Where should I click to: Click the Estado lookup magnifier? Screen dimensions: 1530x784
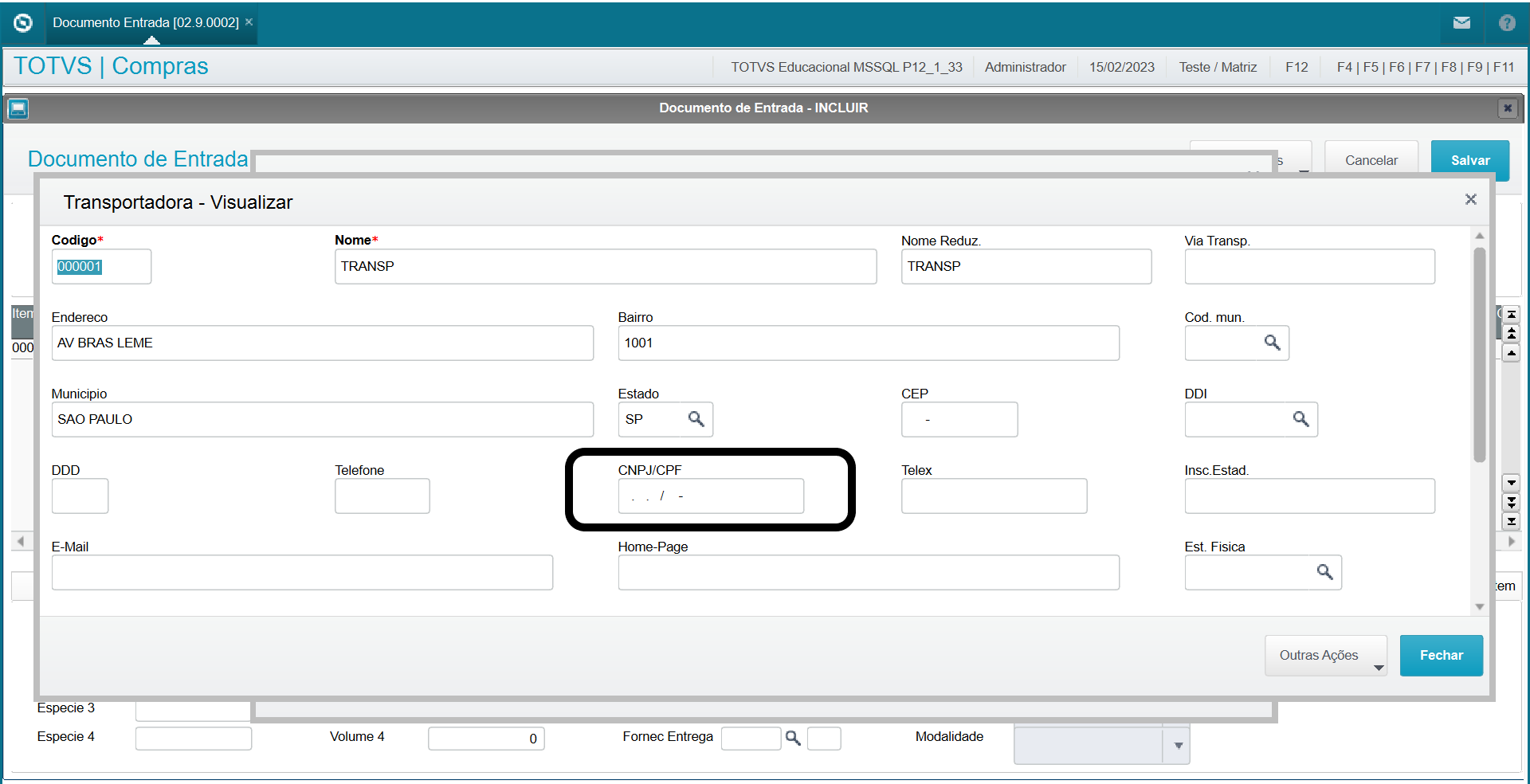(696, 419)
